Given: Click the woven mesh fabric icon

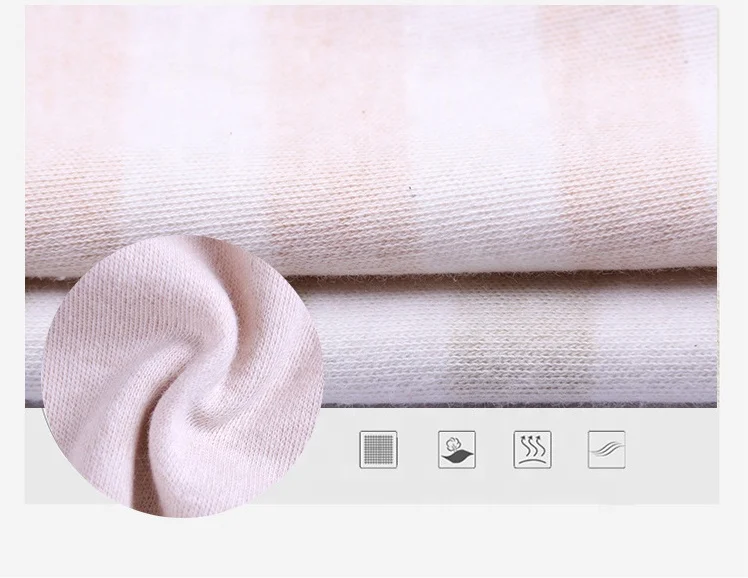Looking at the screenshot, I should tap(378, 450).
